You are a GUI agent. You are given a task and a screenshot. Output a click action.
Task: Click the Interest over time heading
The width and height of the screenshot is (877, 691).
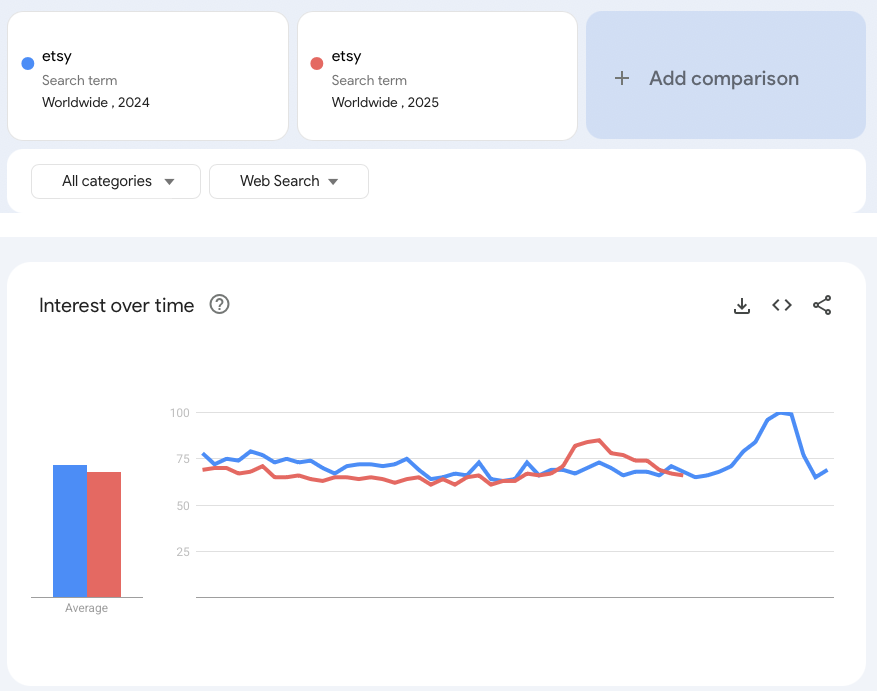[x=116, y=305]
